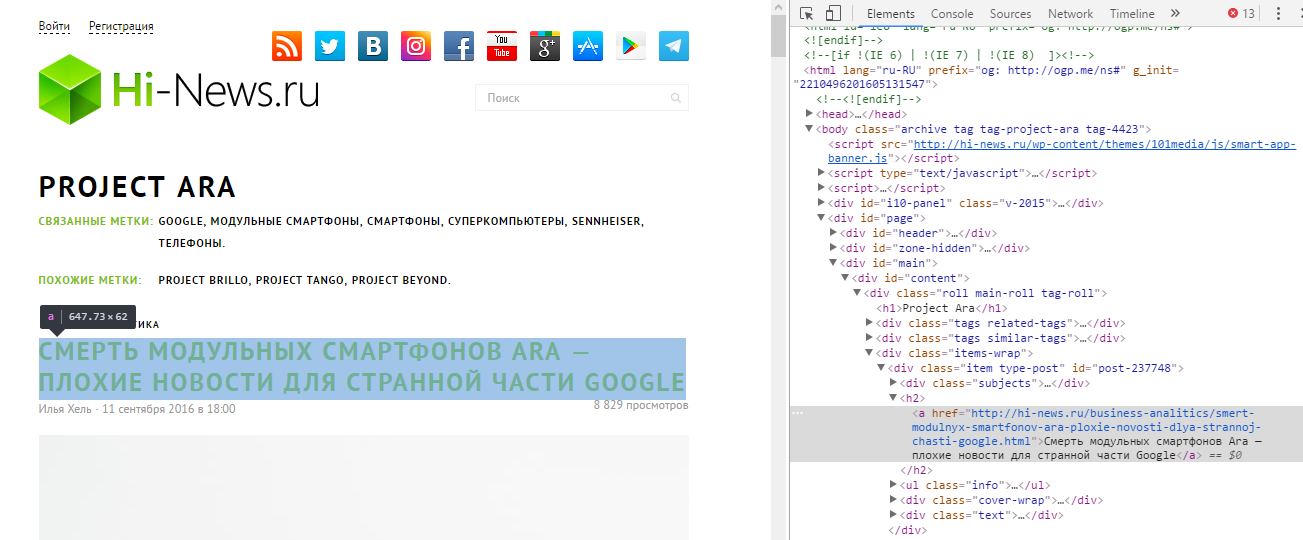Select the '8 829 просмотров' view count
The width and height of the screenshot is (1303, 540).
pos(641,406)
